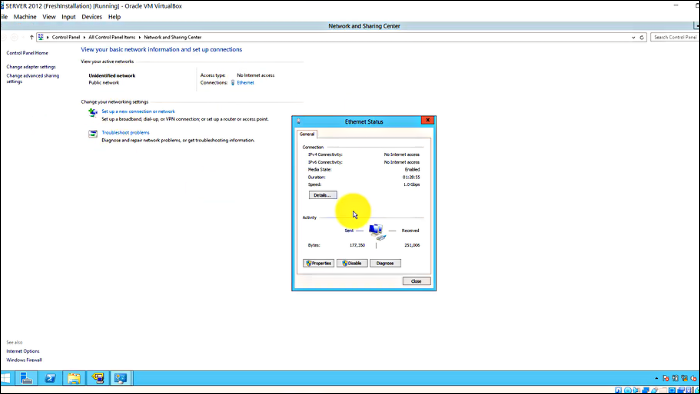
Task: Expand the address bar history dropdown
Action: click(x=633, y=37)
